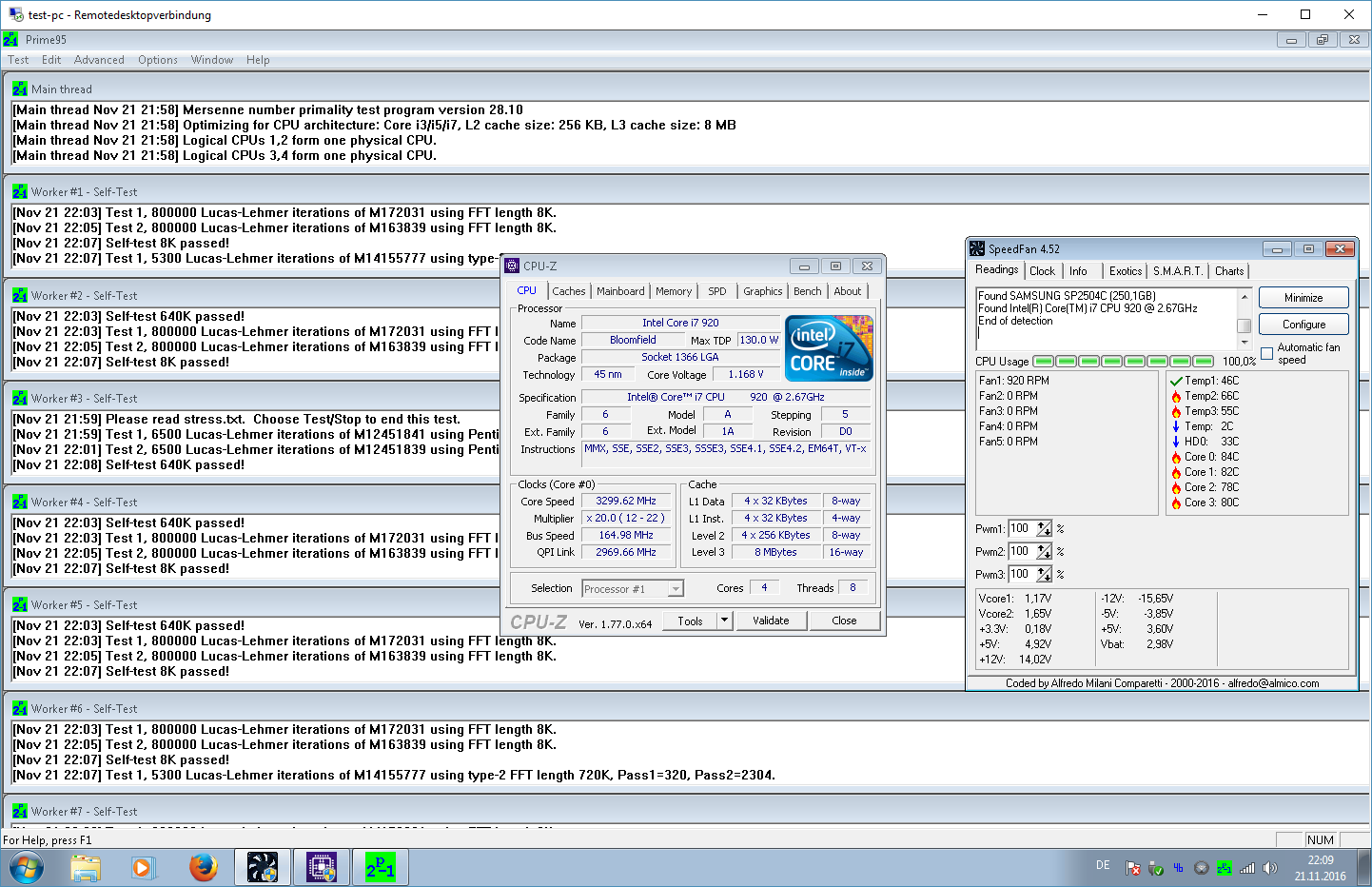Switch to the Mainboard tab in CPU-Z
The height and width of the screenshot is (887, 1372).
[620, 291]
